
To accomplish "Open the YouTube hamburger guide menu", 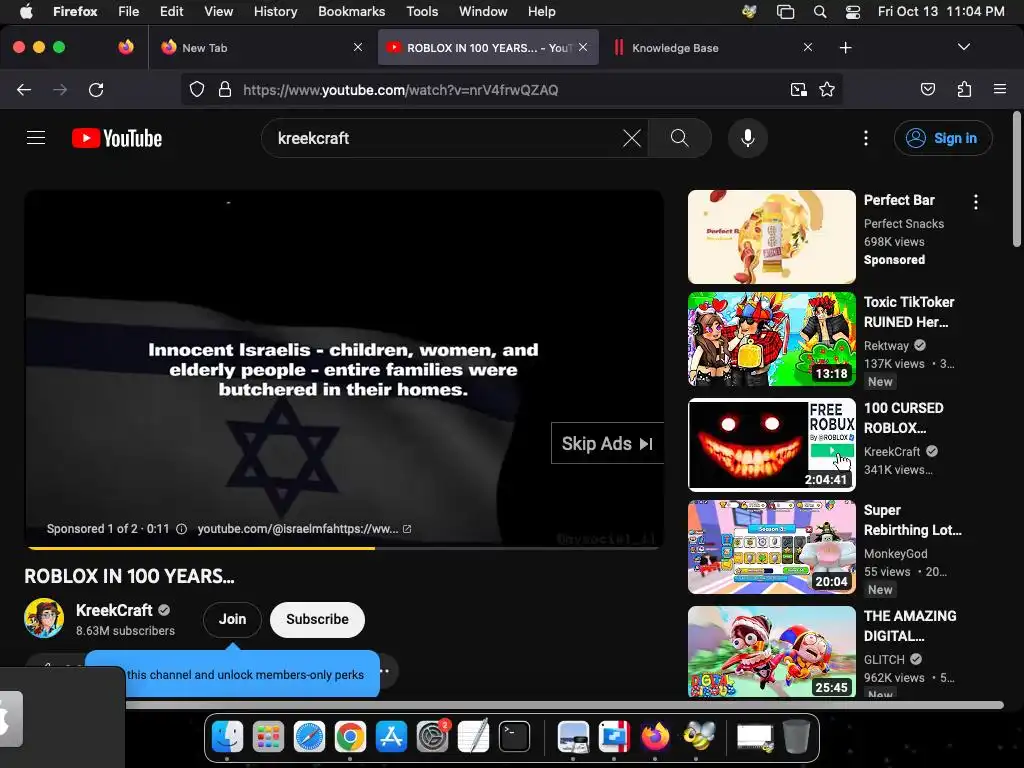I will pyautogui.click(x=36, y=138).
